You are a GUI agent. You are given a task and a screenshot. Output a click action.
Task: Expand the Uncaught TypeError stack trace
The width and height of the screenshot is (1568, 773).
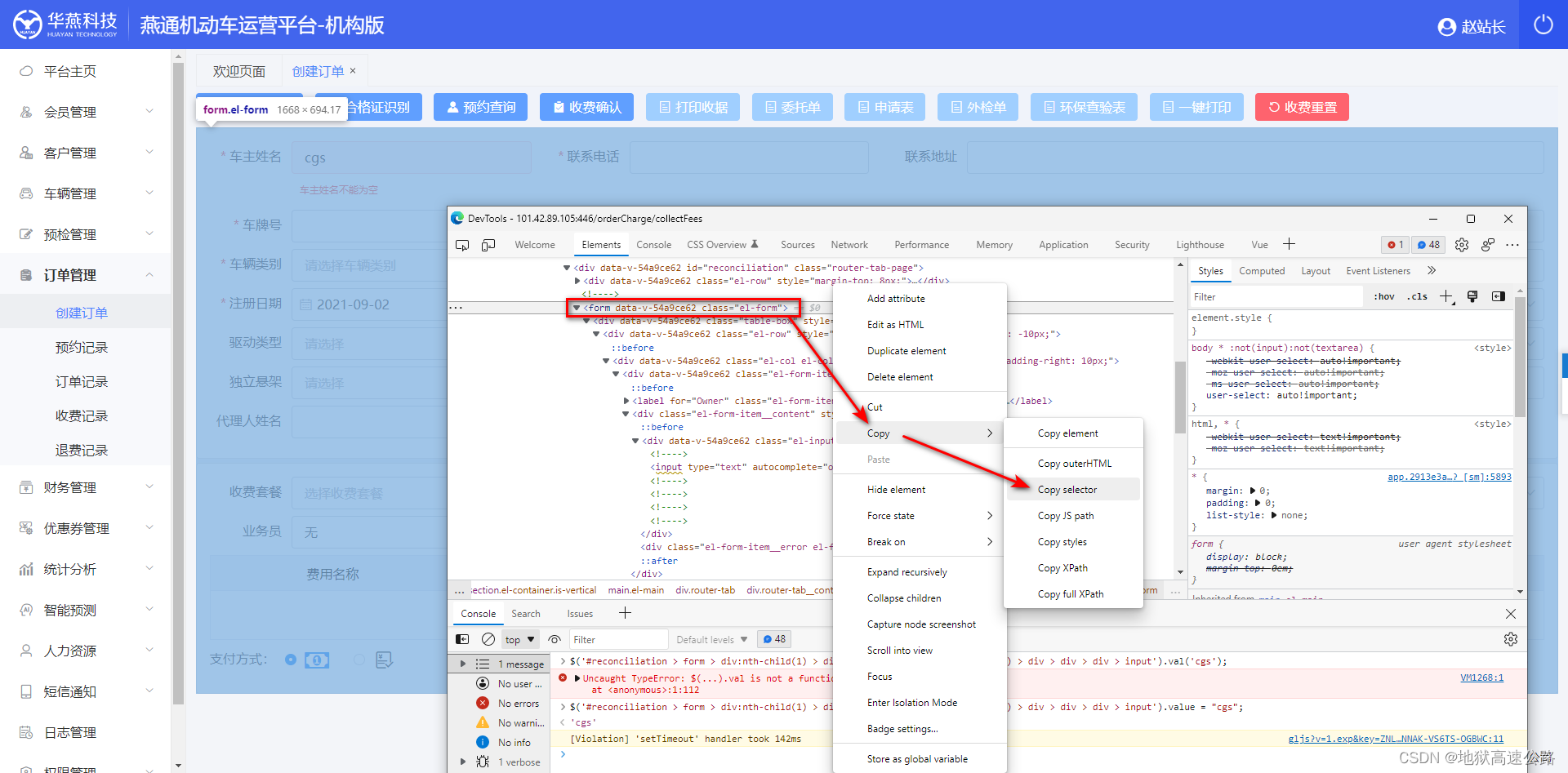tap(578, 678)
